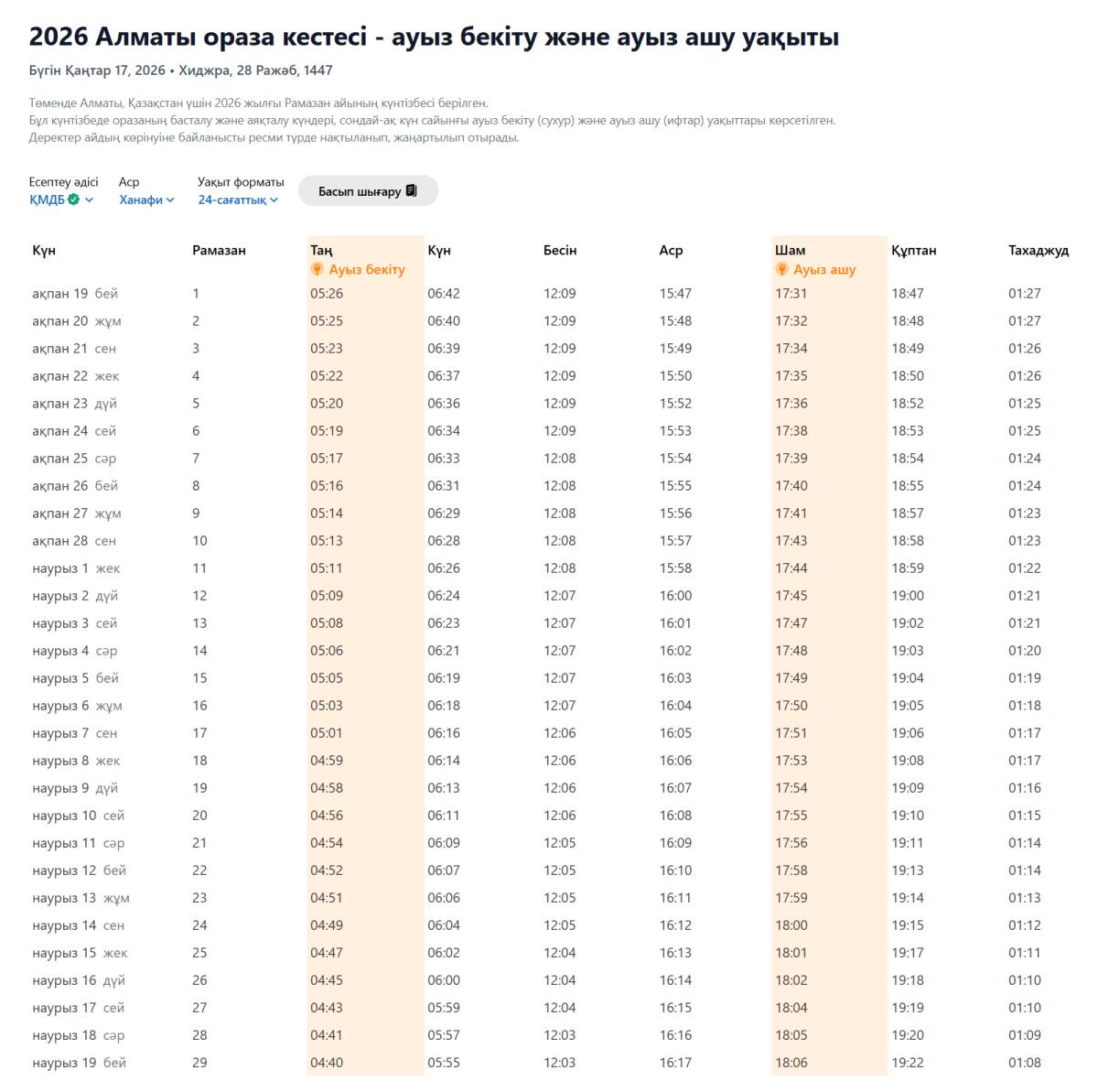Screen dimensions: 1098x1092
Task: Click the Құптан column header
Action: [913, 250]
